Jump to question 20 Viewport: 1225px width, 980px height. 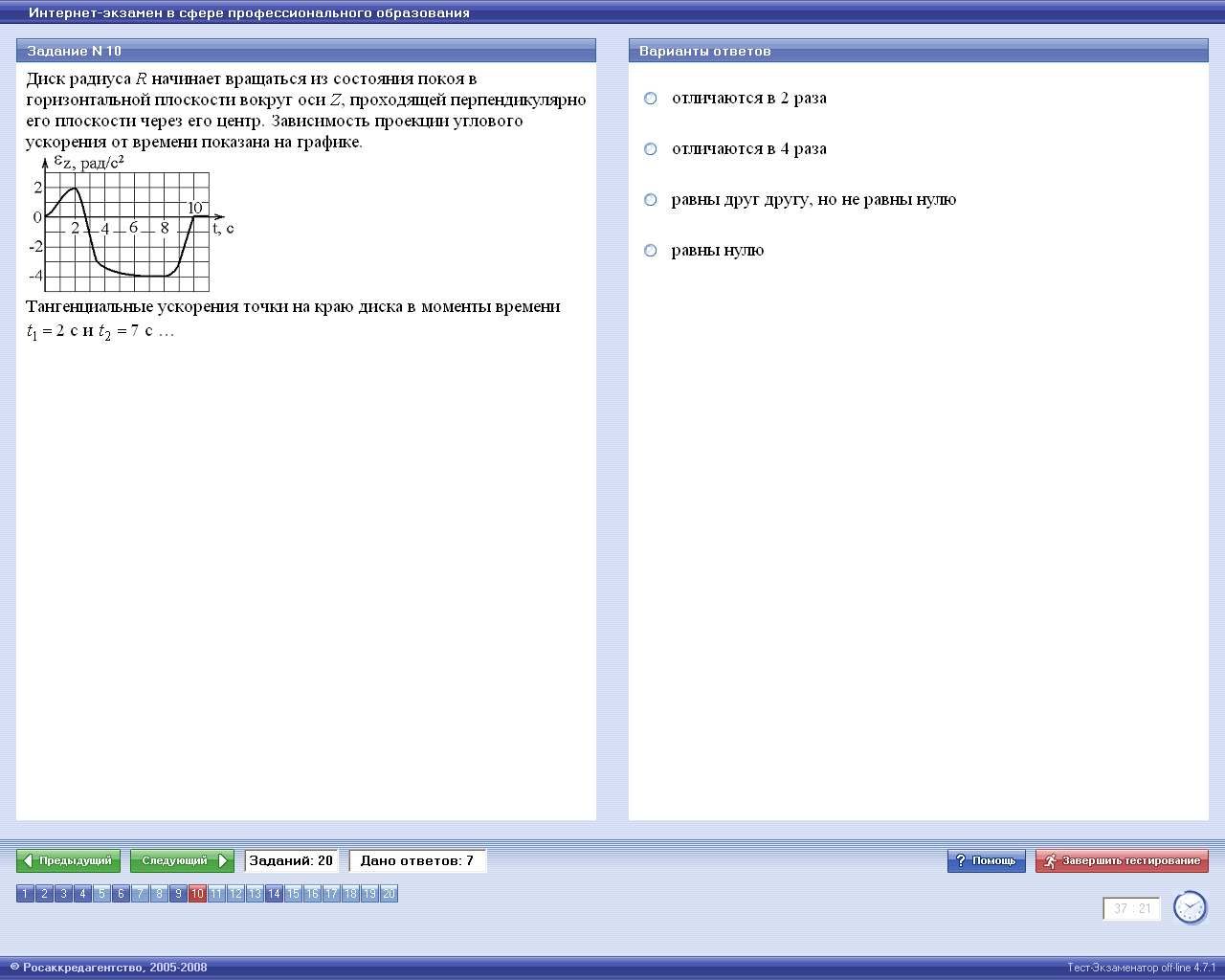tap(389, 894)
